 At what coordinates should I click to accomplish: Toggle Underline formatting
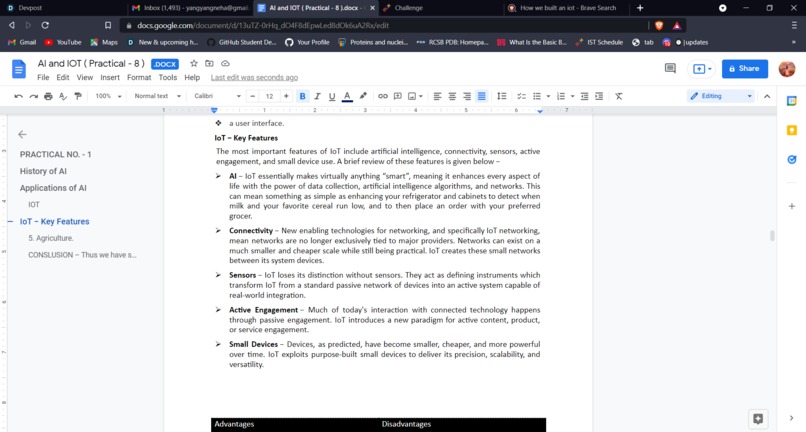click(332, 96)
